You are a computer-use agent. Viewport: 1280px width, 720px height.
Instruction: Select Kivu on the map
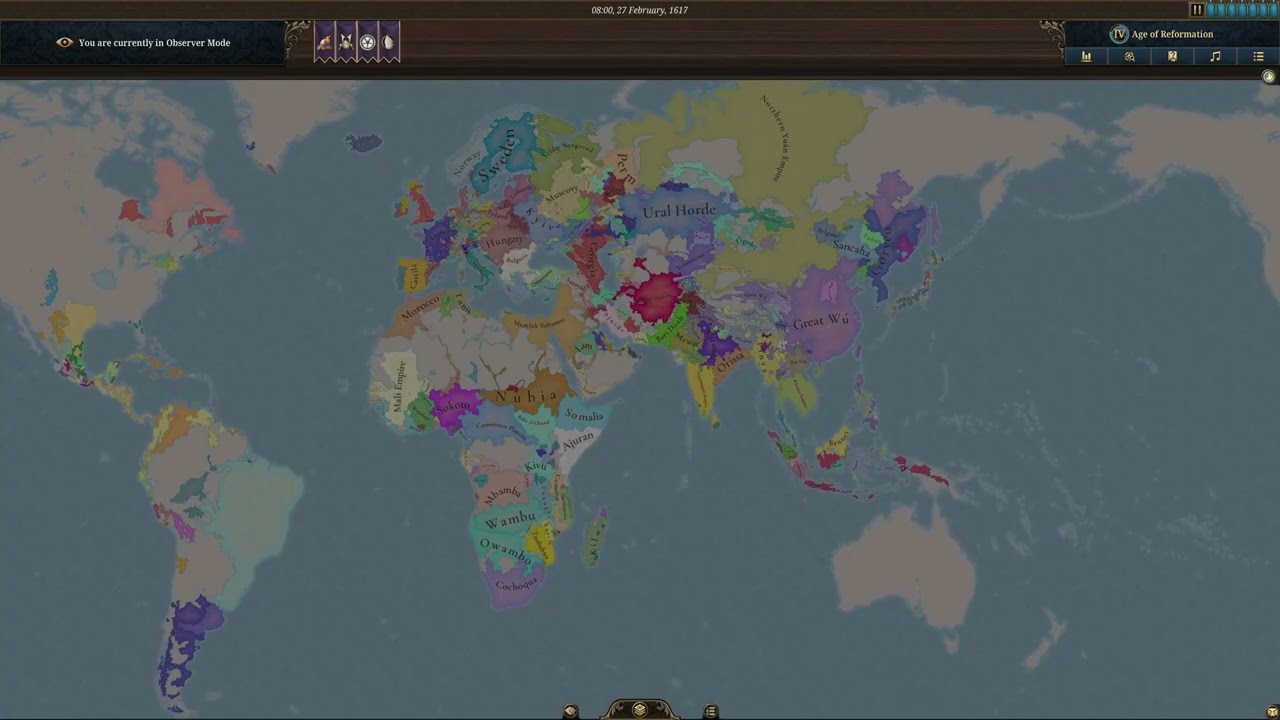(x=536, y=466)
